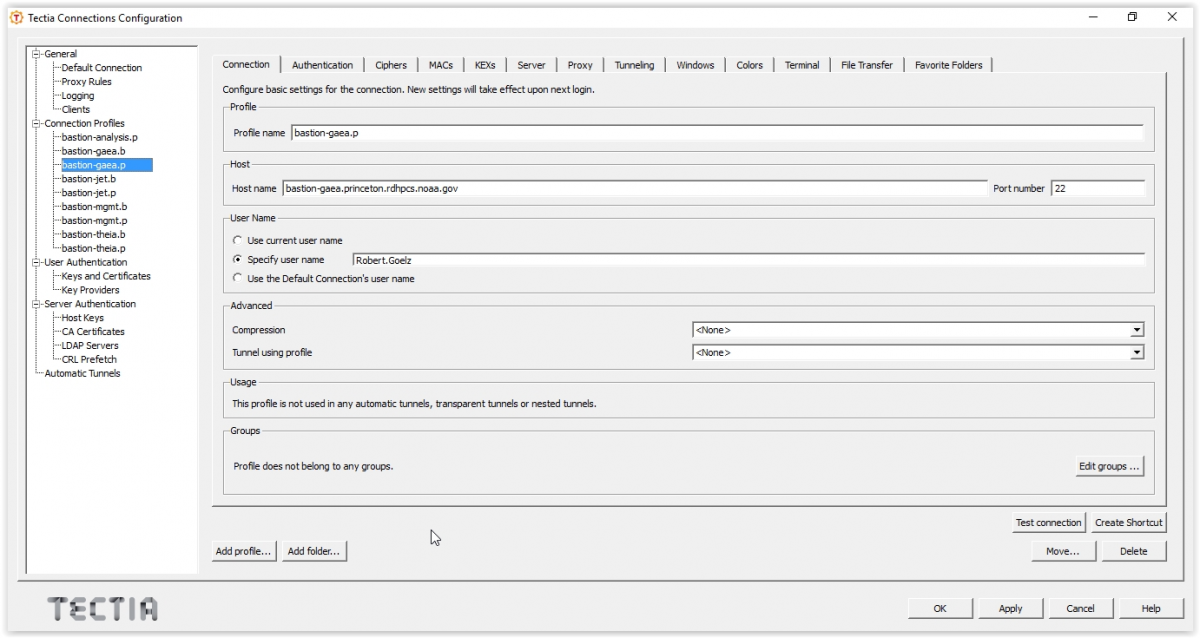The width and height of the screenshot is (1200, 638).
Task: Select the bastion-analysis.p profile
Action: point(100,137)
